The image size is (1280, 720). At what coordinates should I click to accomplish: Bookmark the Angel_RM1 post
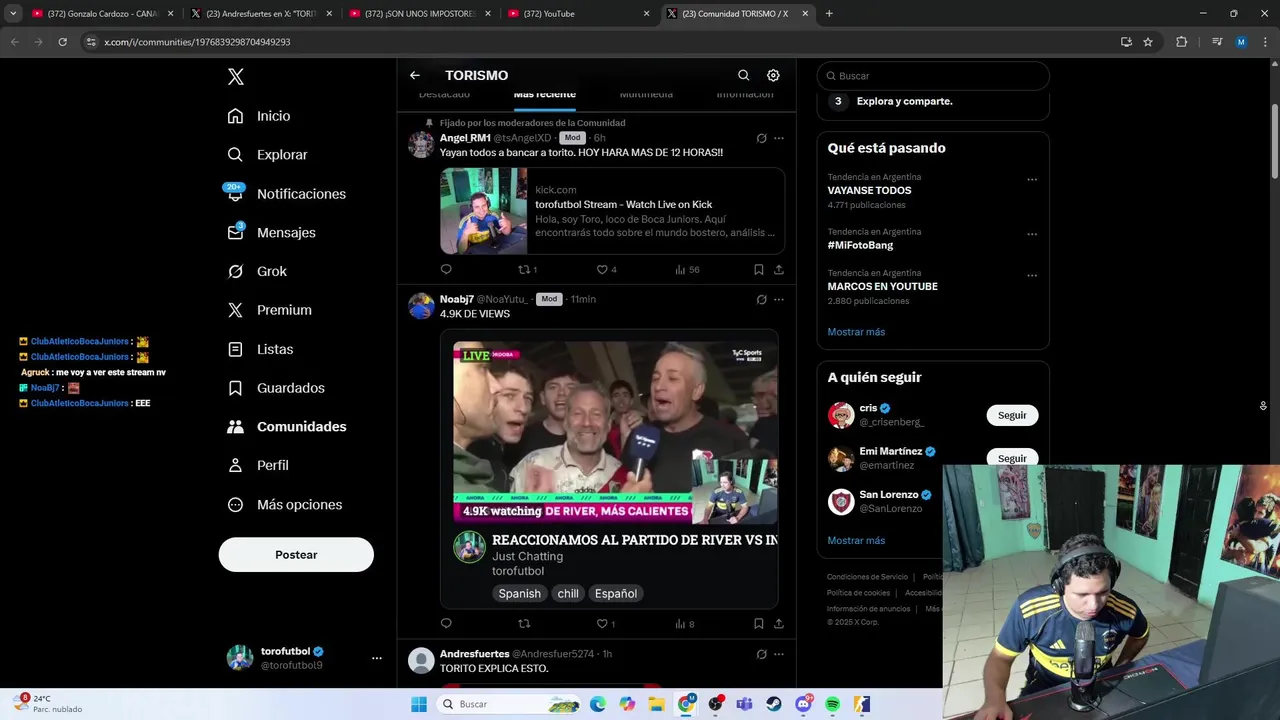(x=759, y=269)
